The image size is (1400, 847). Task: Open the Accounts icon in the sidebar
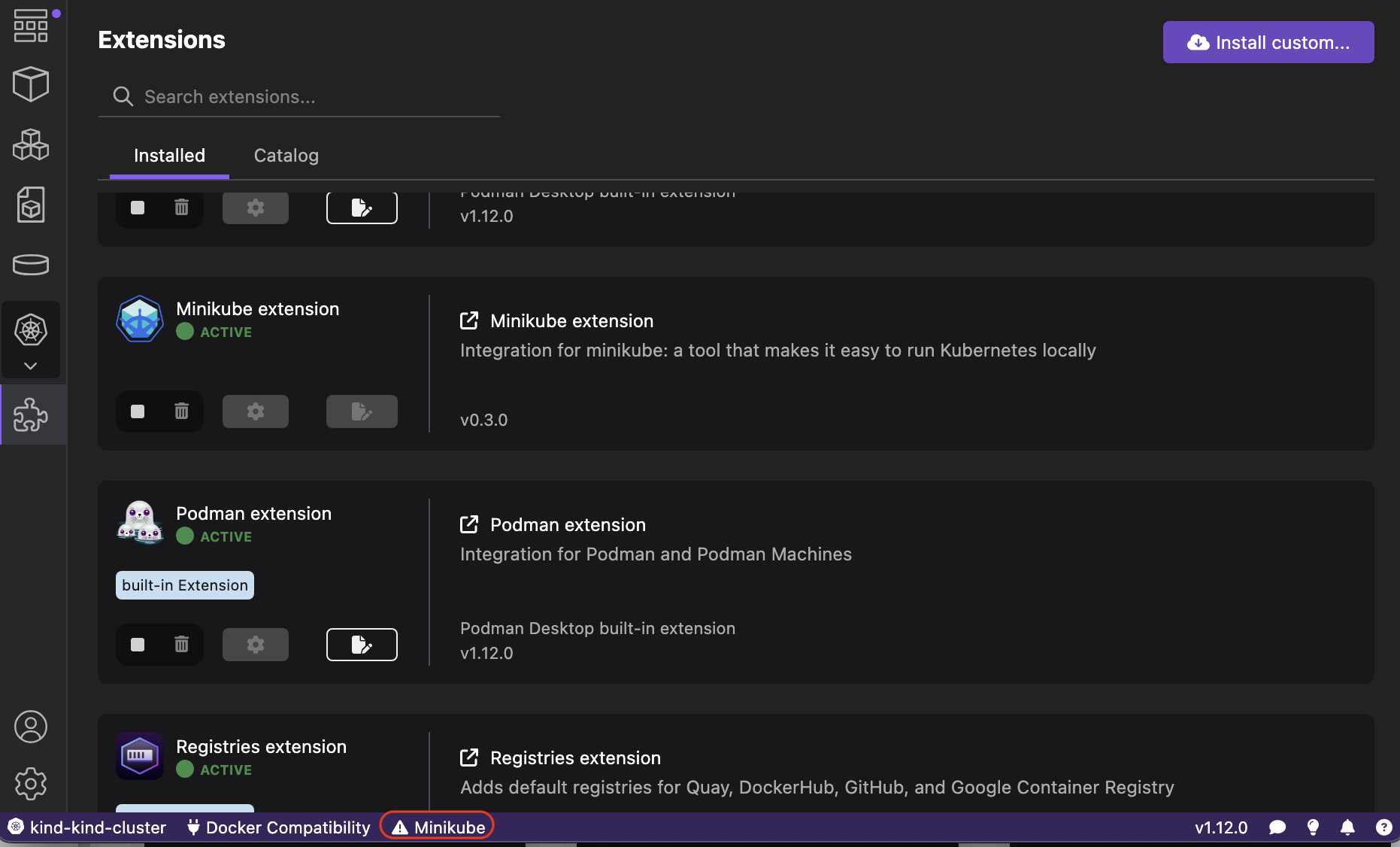click(x=31, y=727)
